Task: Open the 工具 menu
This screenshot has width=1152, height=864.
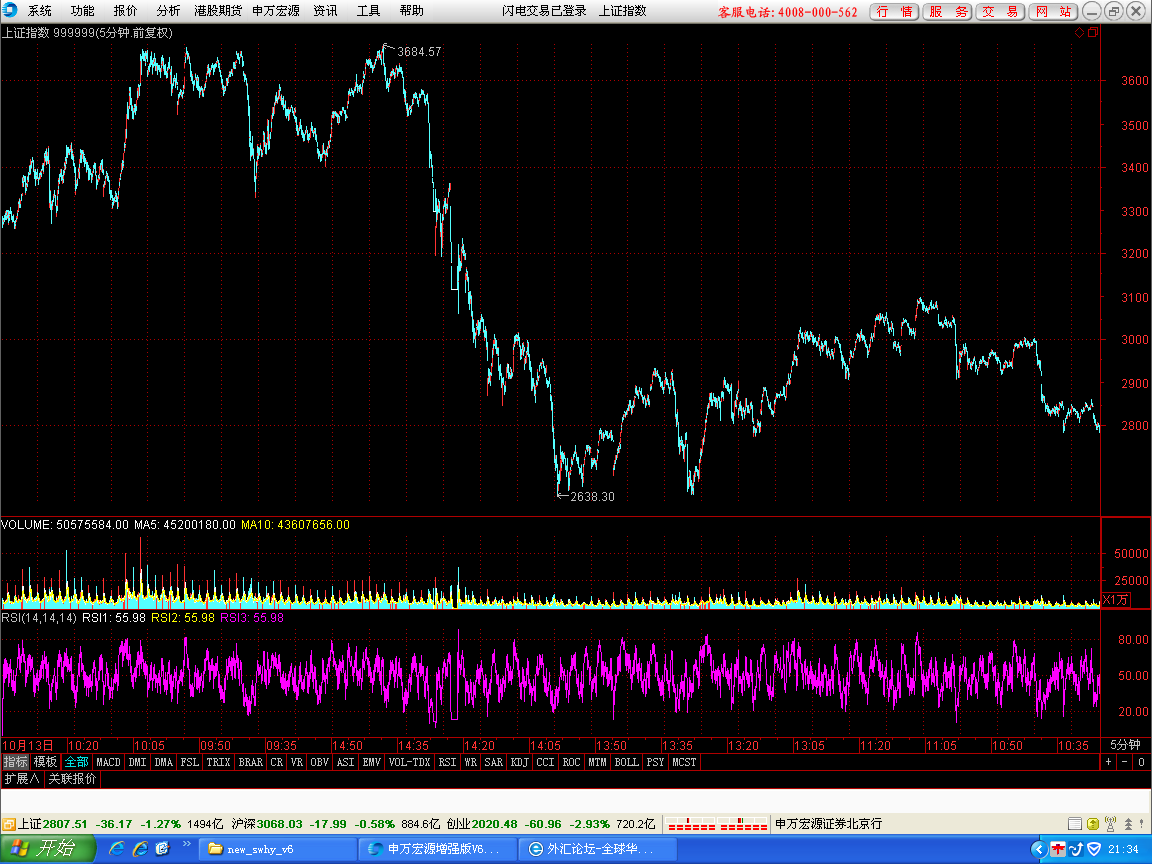Action: [x=368, y=11]
